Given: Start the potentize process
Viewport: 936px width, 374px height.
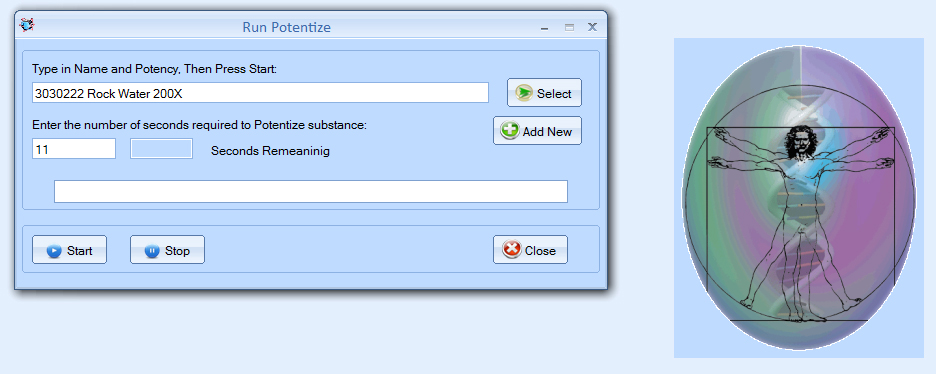Looking at the screenshot, I should [69, 249].
